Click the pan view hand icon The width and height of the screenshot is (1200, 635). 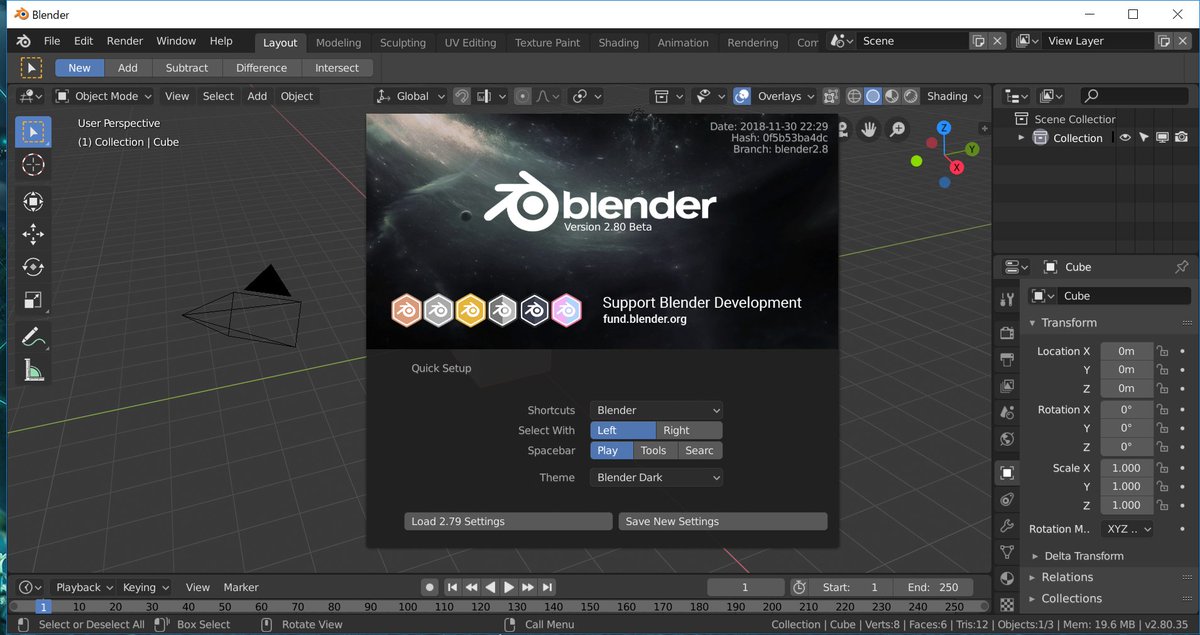tap(870, 129)
